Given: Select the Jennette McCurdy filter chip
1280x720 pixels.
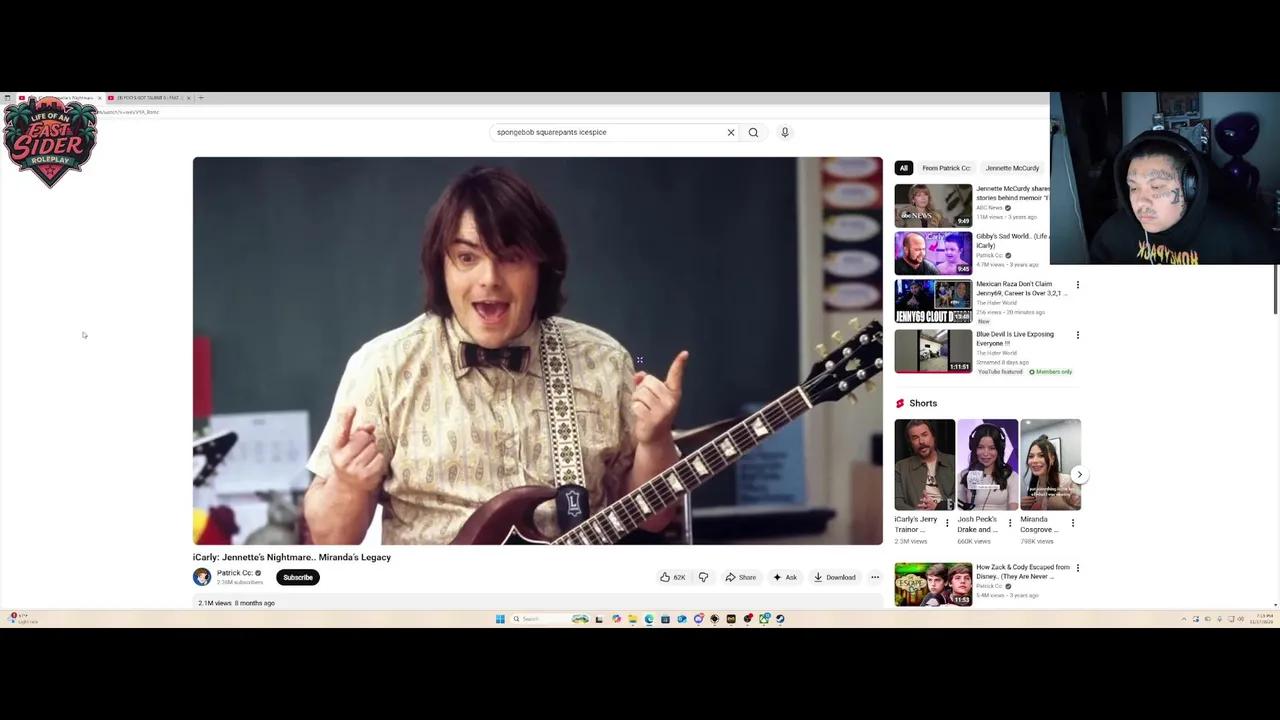Looking at the screenshot, I should coord(1013,168).
